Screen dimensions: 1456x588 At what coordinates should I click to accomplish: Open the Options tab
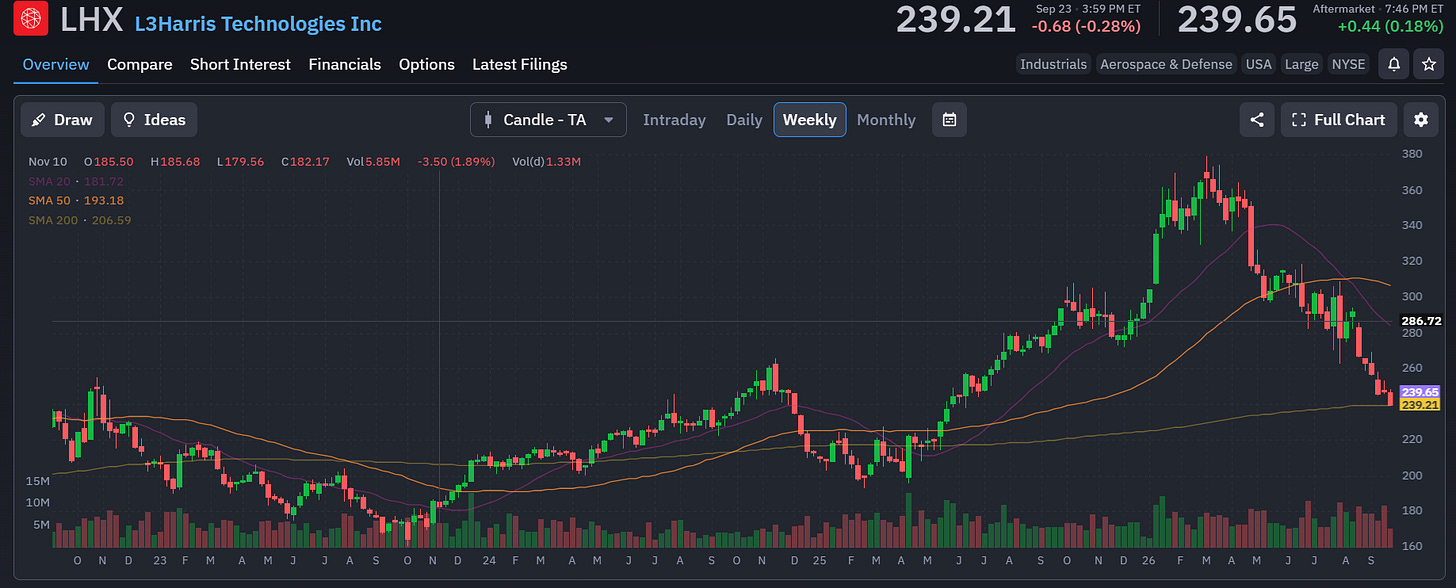(x=427, y=64)
